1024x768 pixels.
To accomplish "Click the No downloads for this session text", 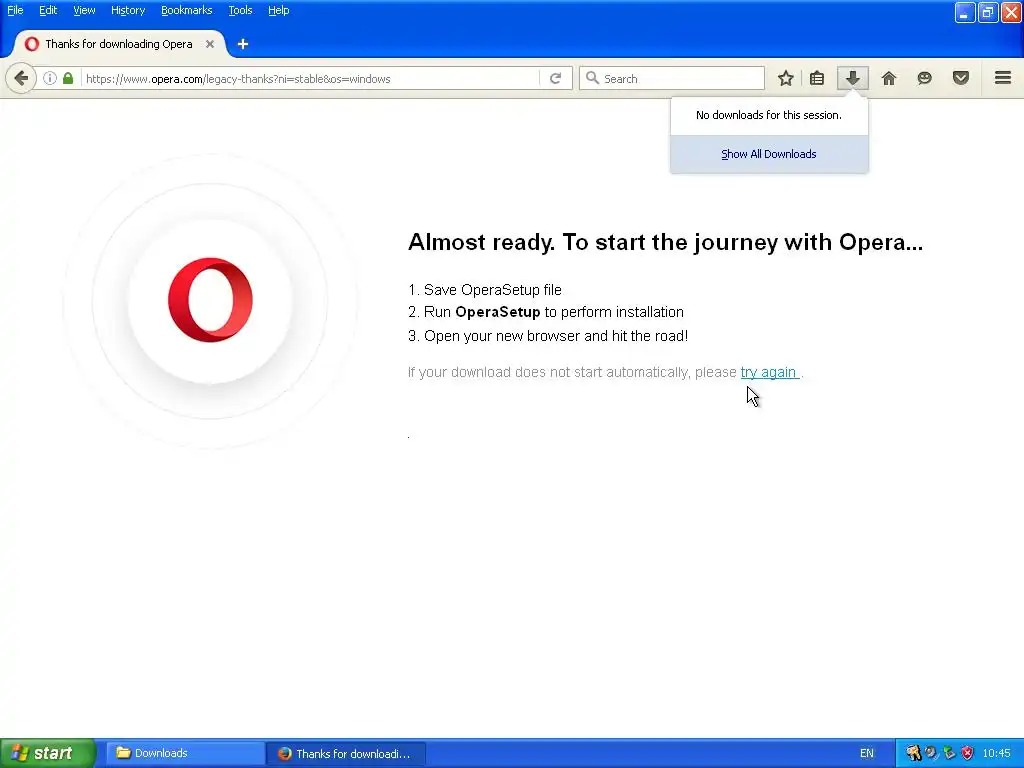I will point(769,115).
